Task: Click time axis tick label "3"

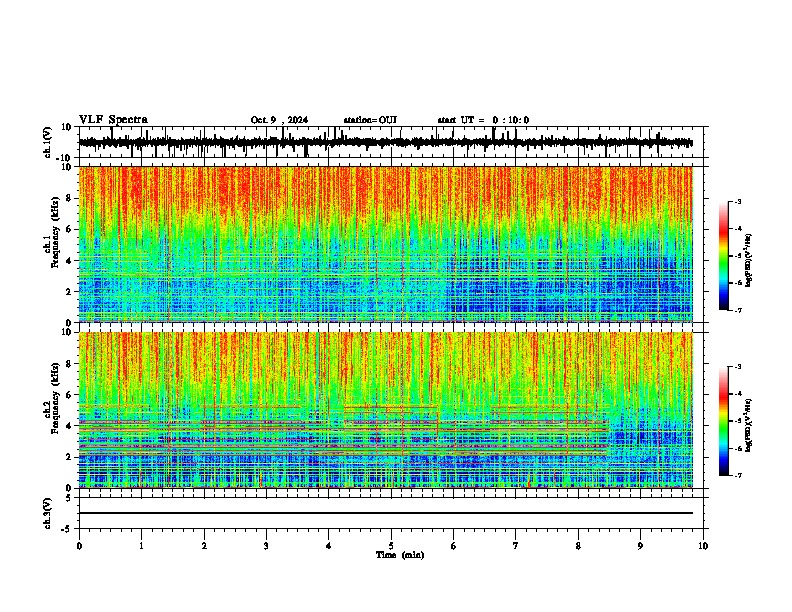Action: pyautogui.click(x=266, y=546)
